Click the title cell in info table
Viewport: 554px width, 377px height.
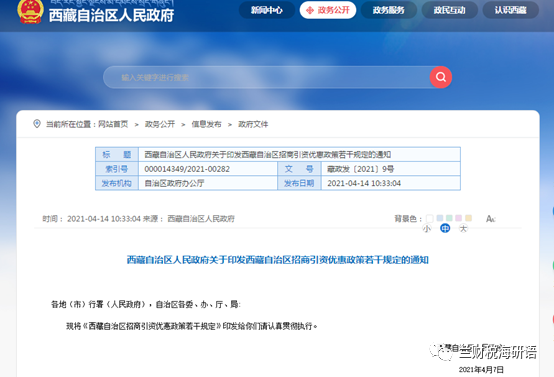point(299,154)
